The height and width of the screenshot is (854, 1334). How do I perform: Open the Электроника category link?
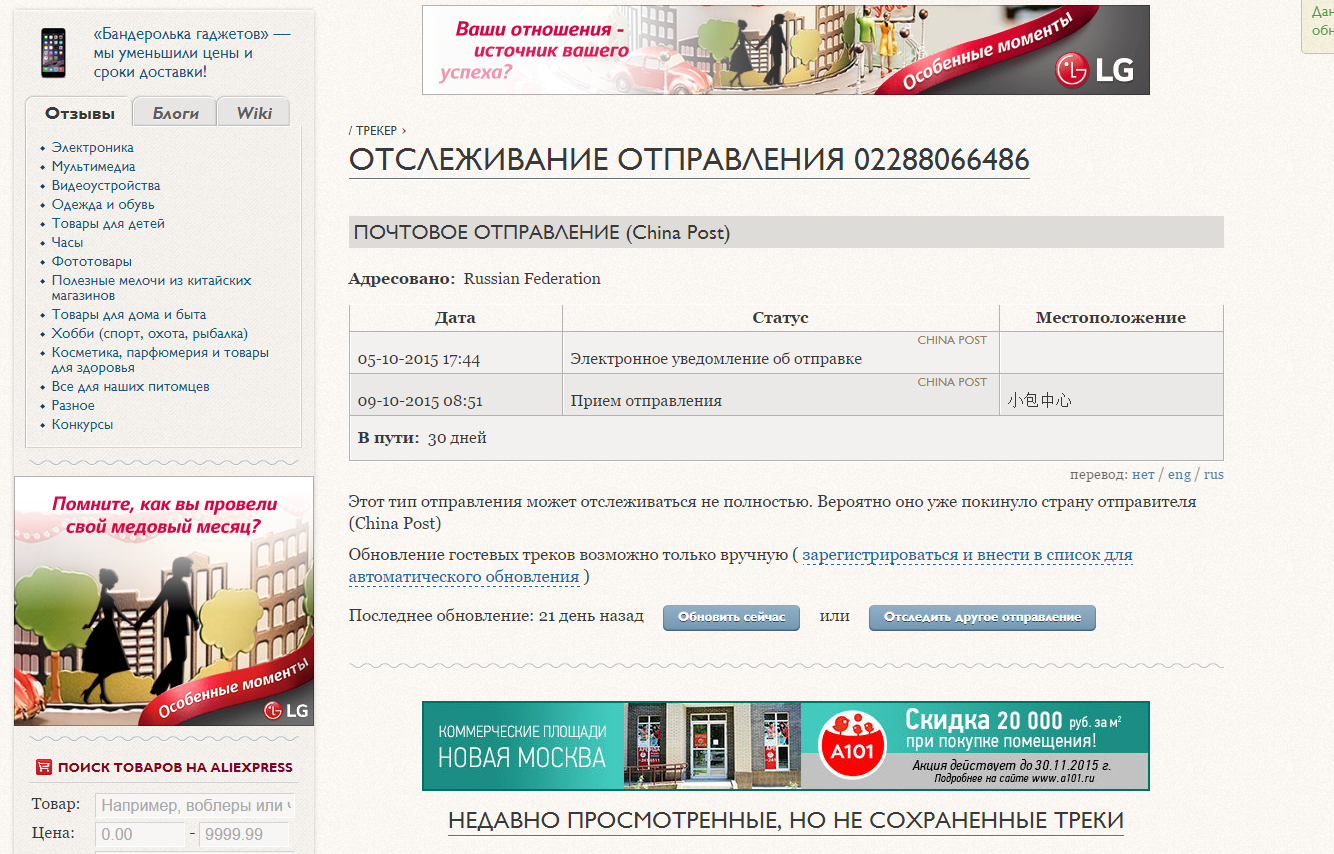coord(92,148)
